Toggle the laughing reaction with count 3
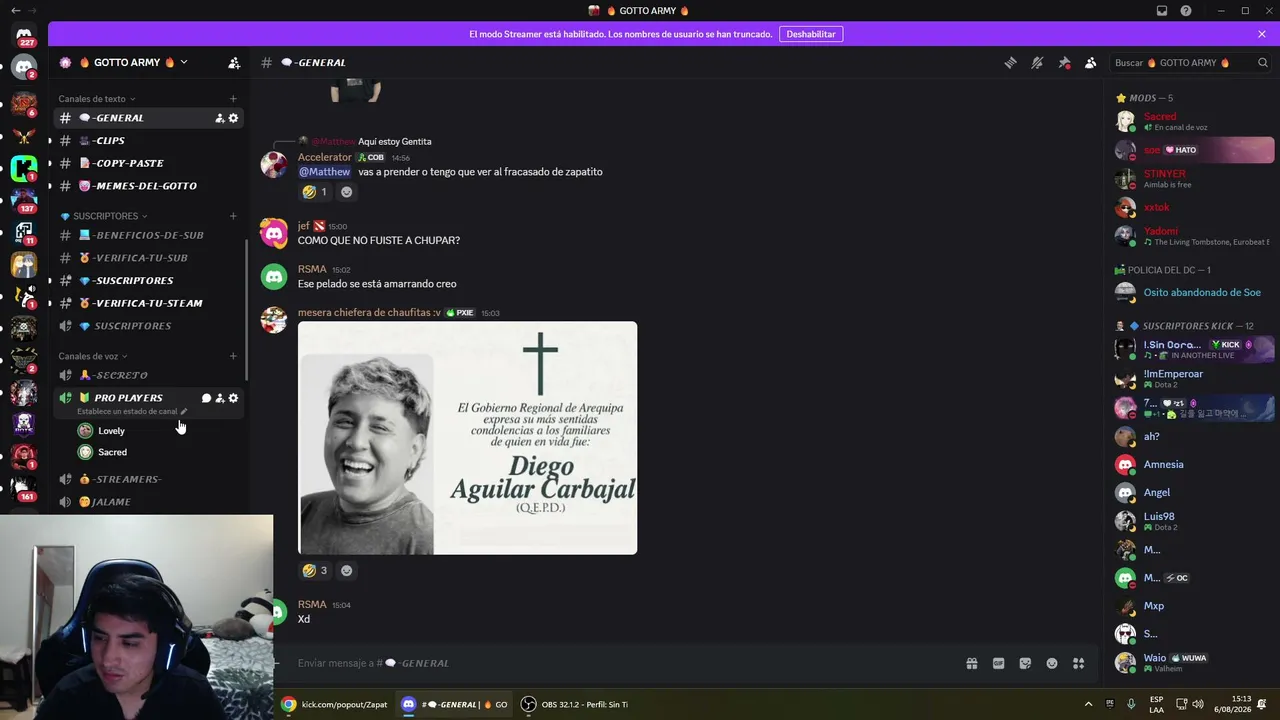 [x=315, y=571]
